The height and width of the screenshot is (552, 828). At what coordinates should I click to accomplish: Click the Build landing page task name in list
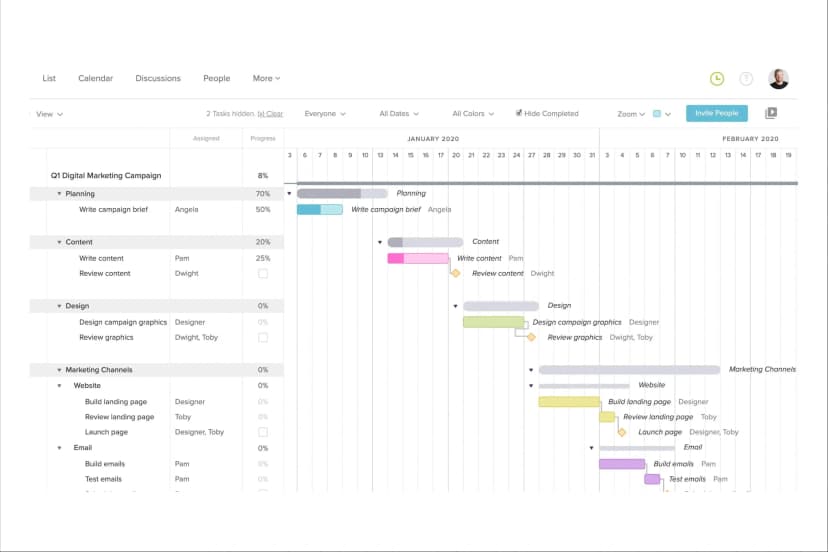[116, 402]
